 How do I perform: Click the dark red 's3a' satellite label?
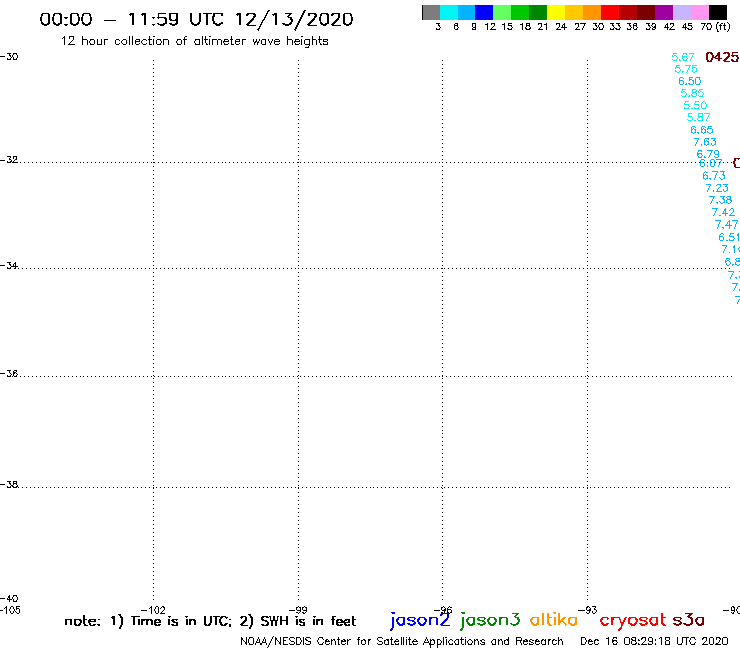pyautogui.click(x=689, y=620)
